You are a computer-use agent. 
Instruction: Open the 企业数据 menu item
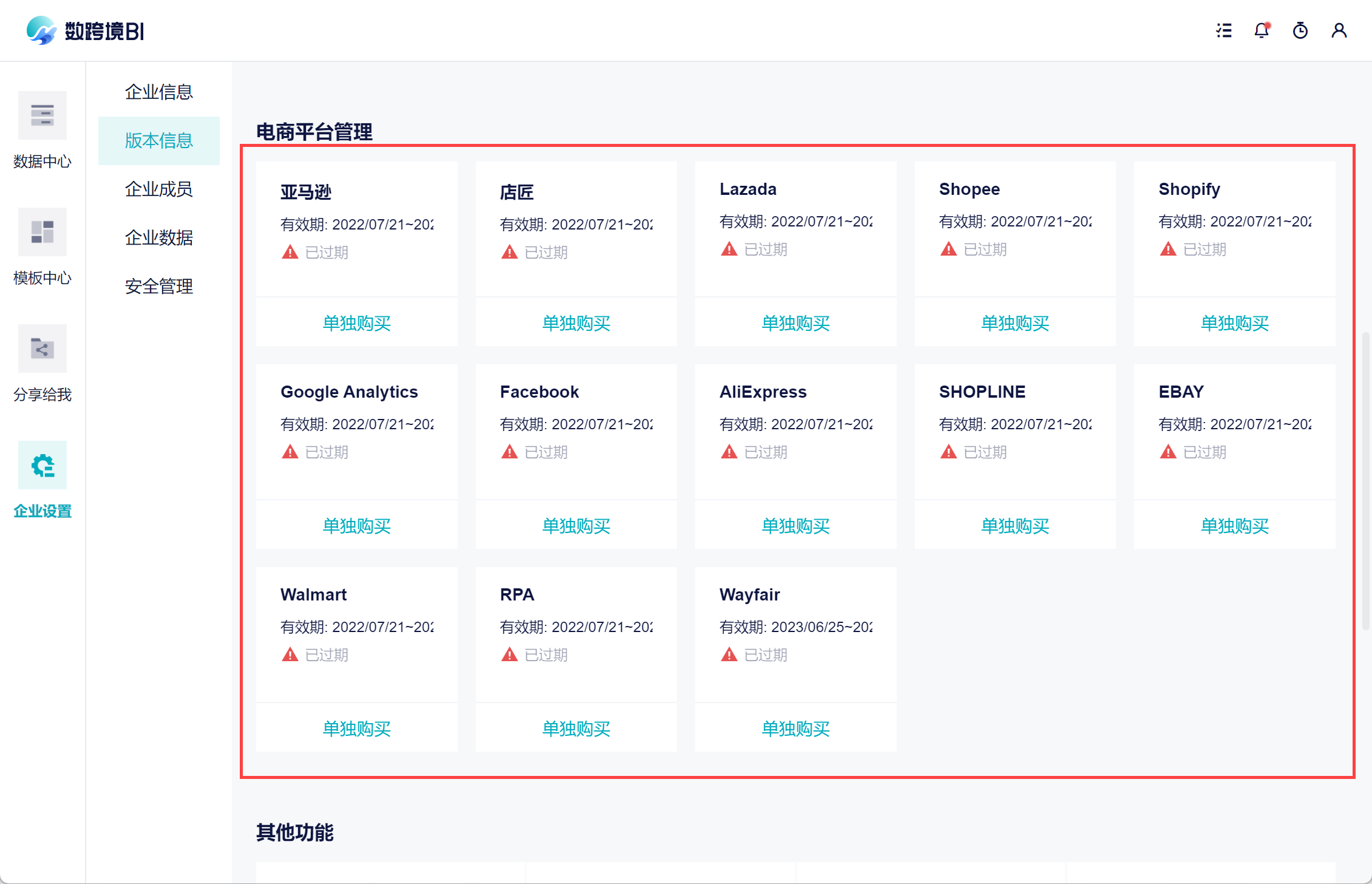(x=158, y=237)
